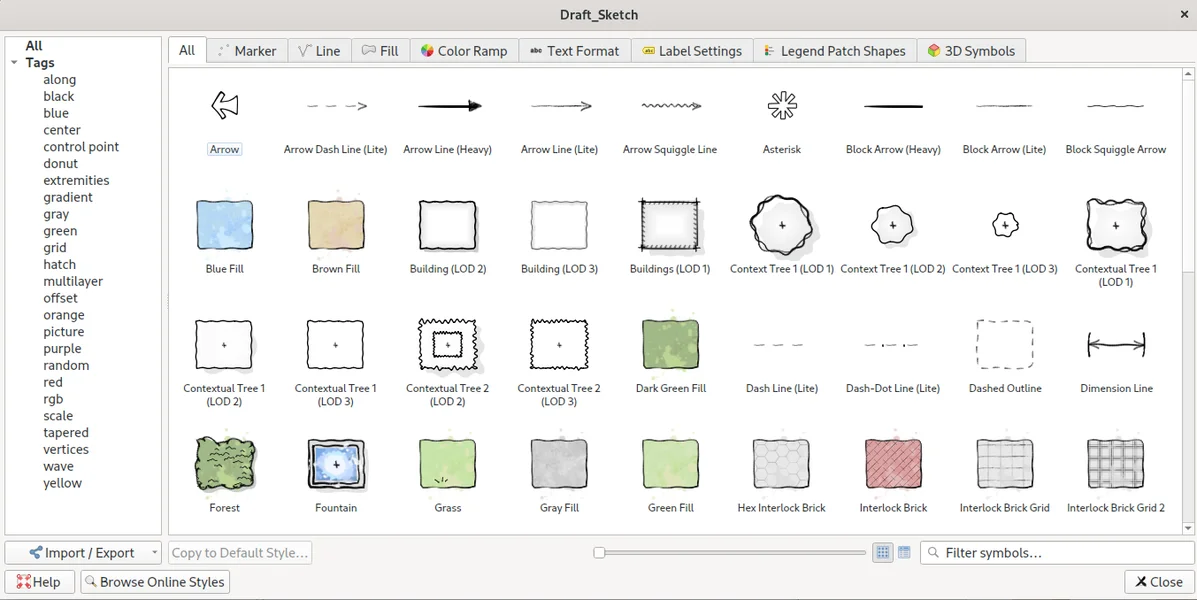The image size is (1197, 600).
Task: Choose the Interlock Brick symbol
Action: [x=893, y=463]
